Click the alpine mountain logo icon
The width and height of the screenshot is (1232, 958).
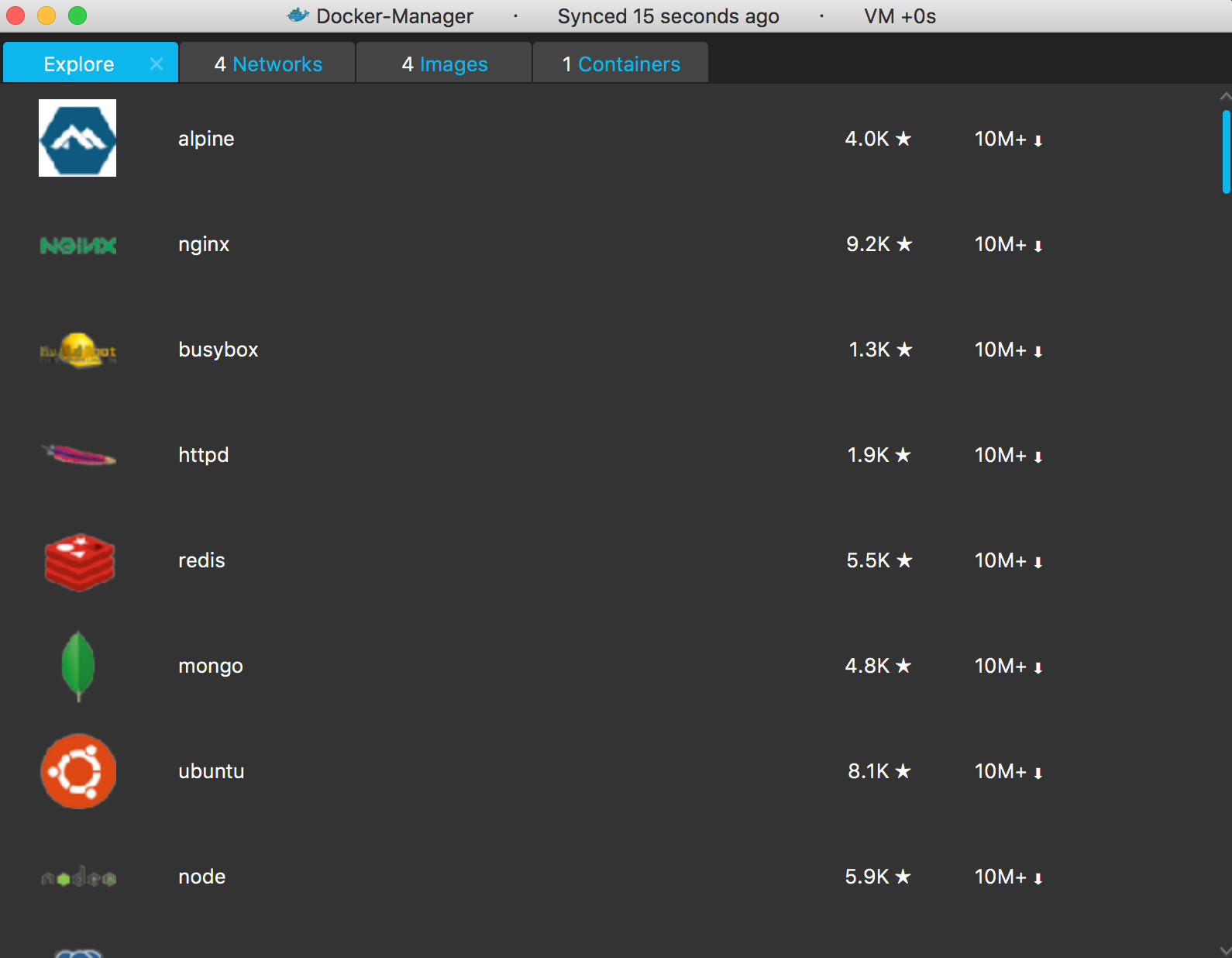click(x=77, y=138)
